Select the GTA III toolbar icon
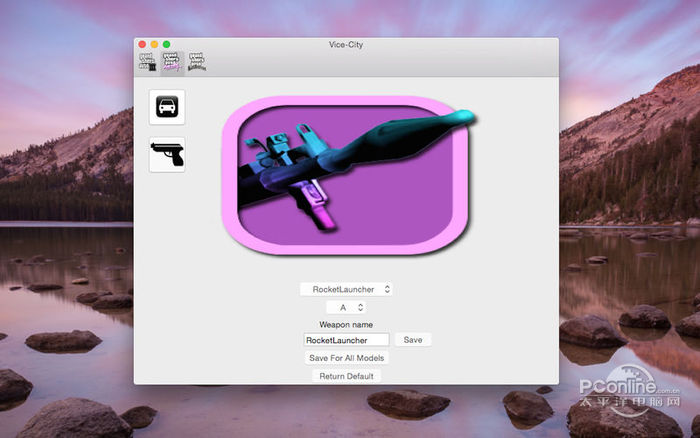This screenshot has height=438, width=700. [x=147, y=62]
